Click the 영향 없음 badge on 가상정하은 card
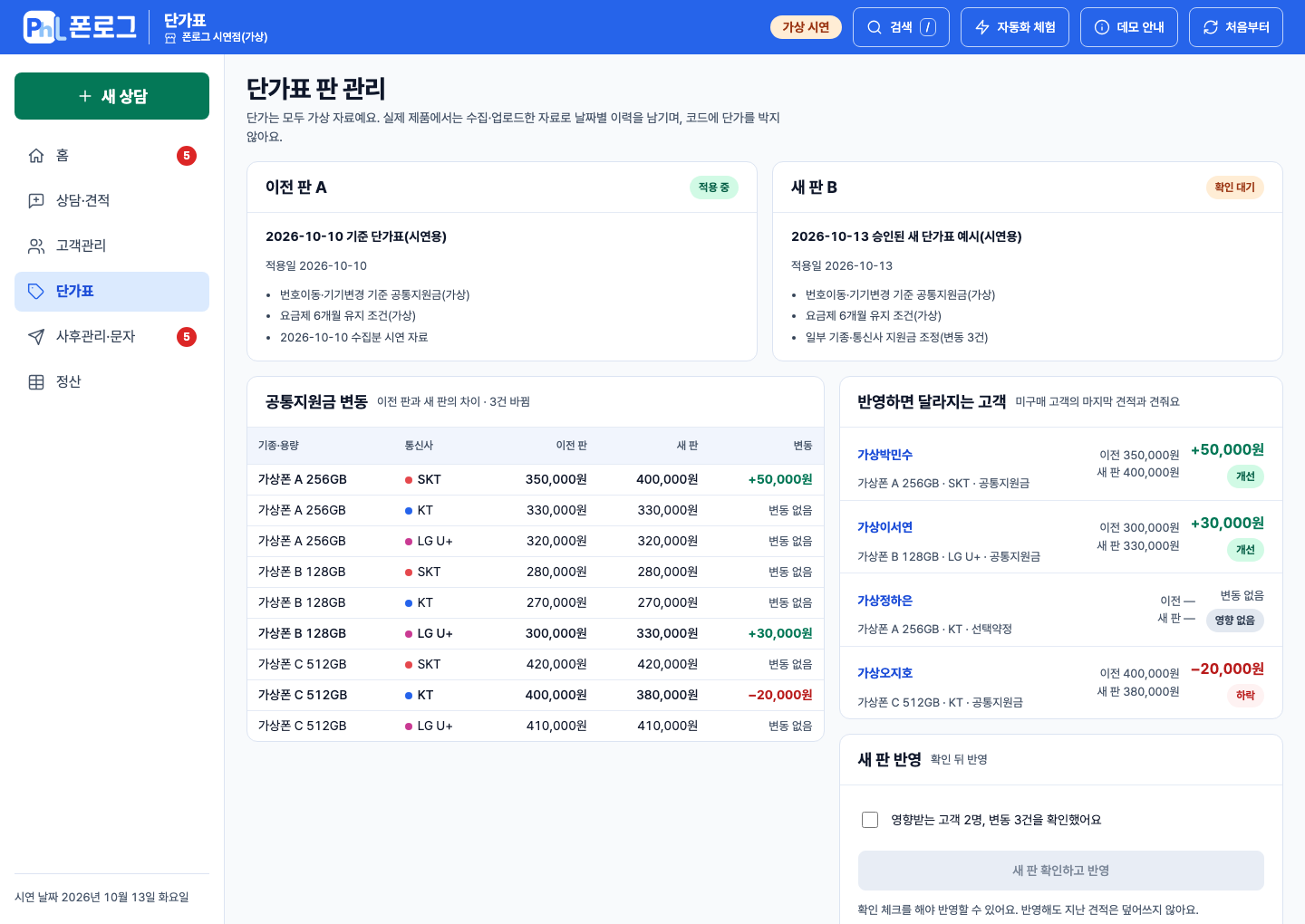This screenshot has height=924, width=1305. coord(1235,621)
